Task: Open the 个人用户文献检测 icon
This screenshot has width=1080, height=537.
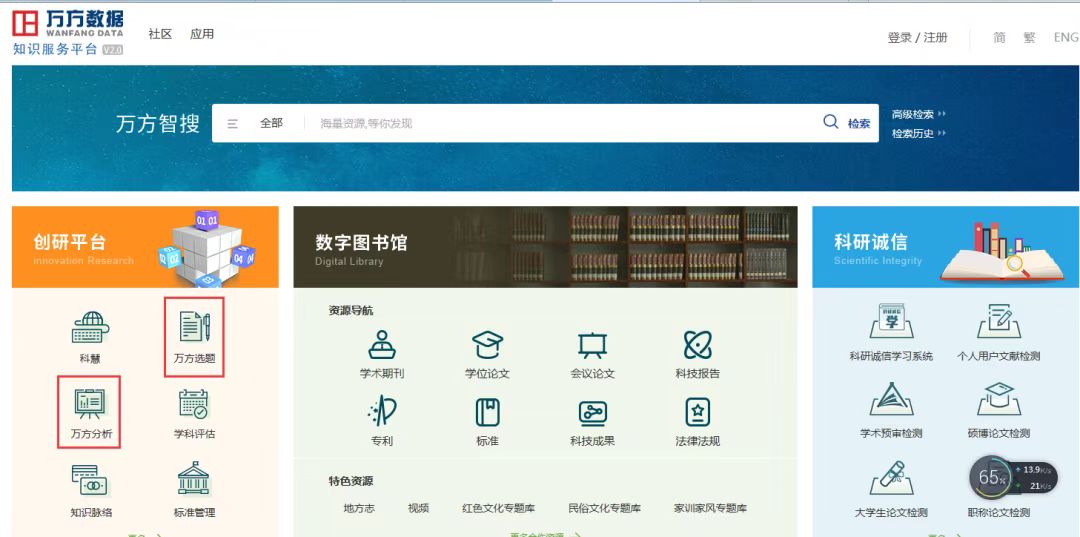Action: (999, 321)
